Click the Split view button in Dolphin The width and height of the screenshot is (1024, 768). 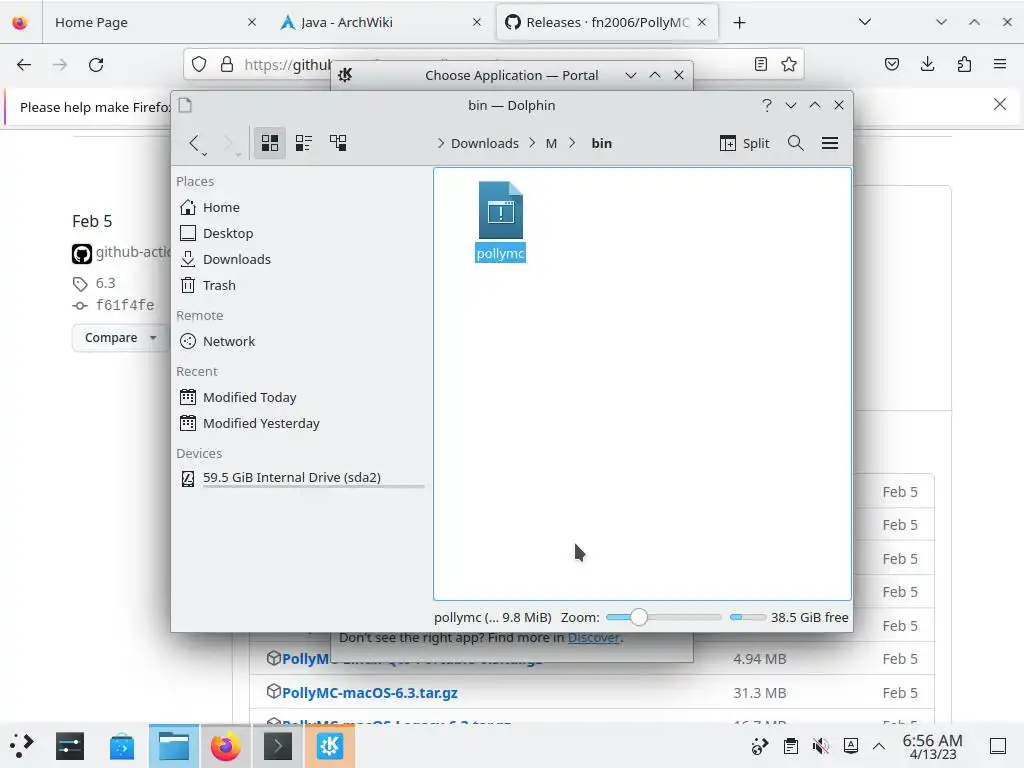point(744,143)
